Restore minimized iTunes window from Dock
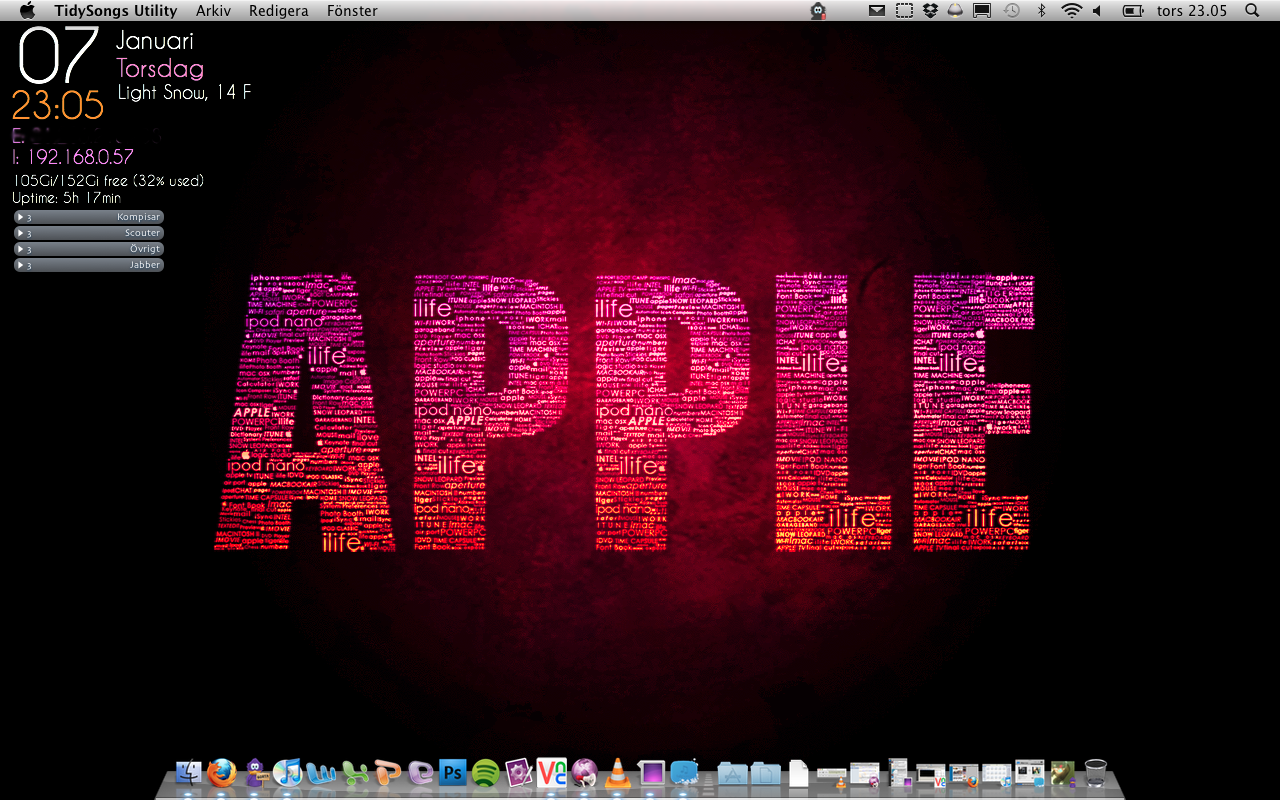 pyautogui.click(x=997, y=774)
